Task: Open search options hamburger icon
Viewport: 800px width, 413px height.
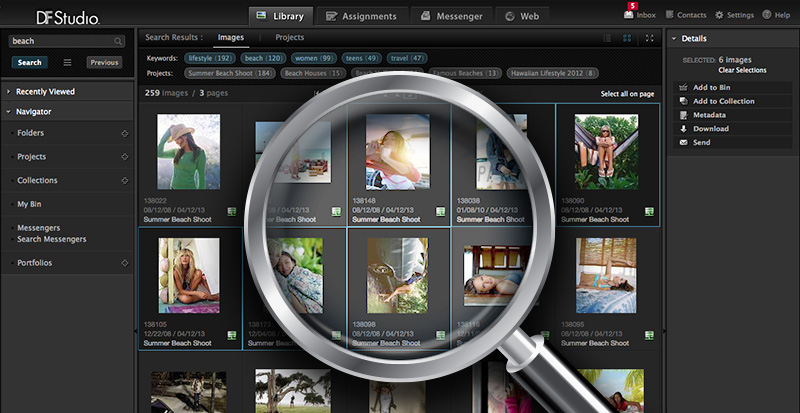Action: 67,62
